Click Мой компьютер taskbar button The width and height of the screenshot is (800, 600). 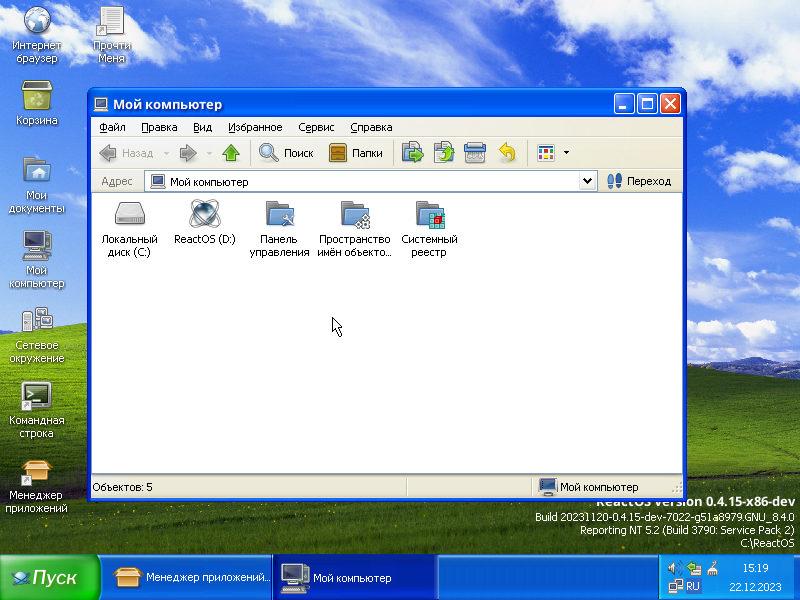tap(355, 578)
